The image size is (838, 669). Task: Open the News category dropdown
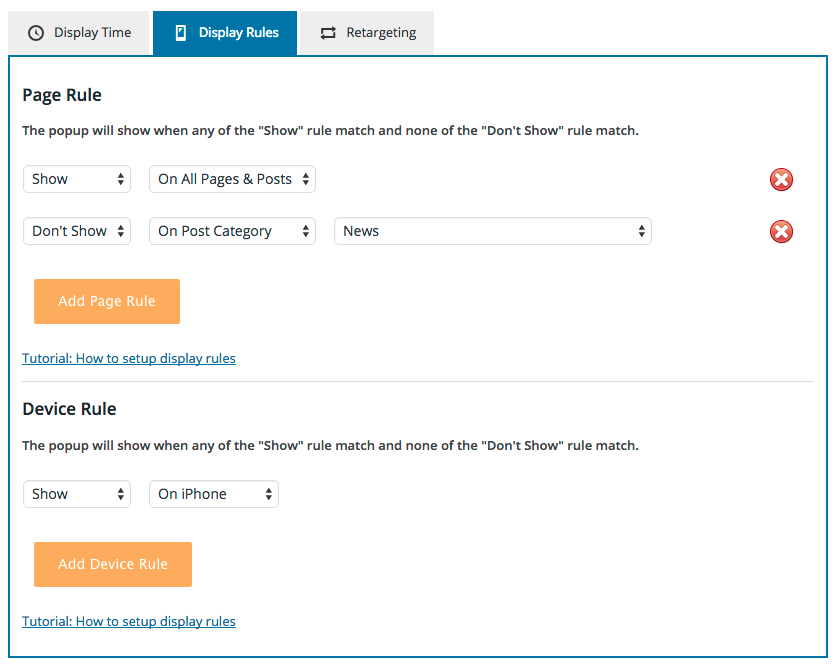tap(492, 232)
